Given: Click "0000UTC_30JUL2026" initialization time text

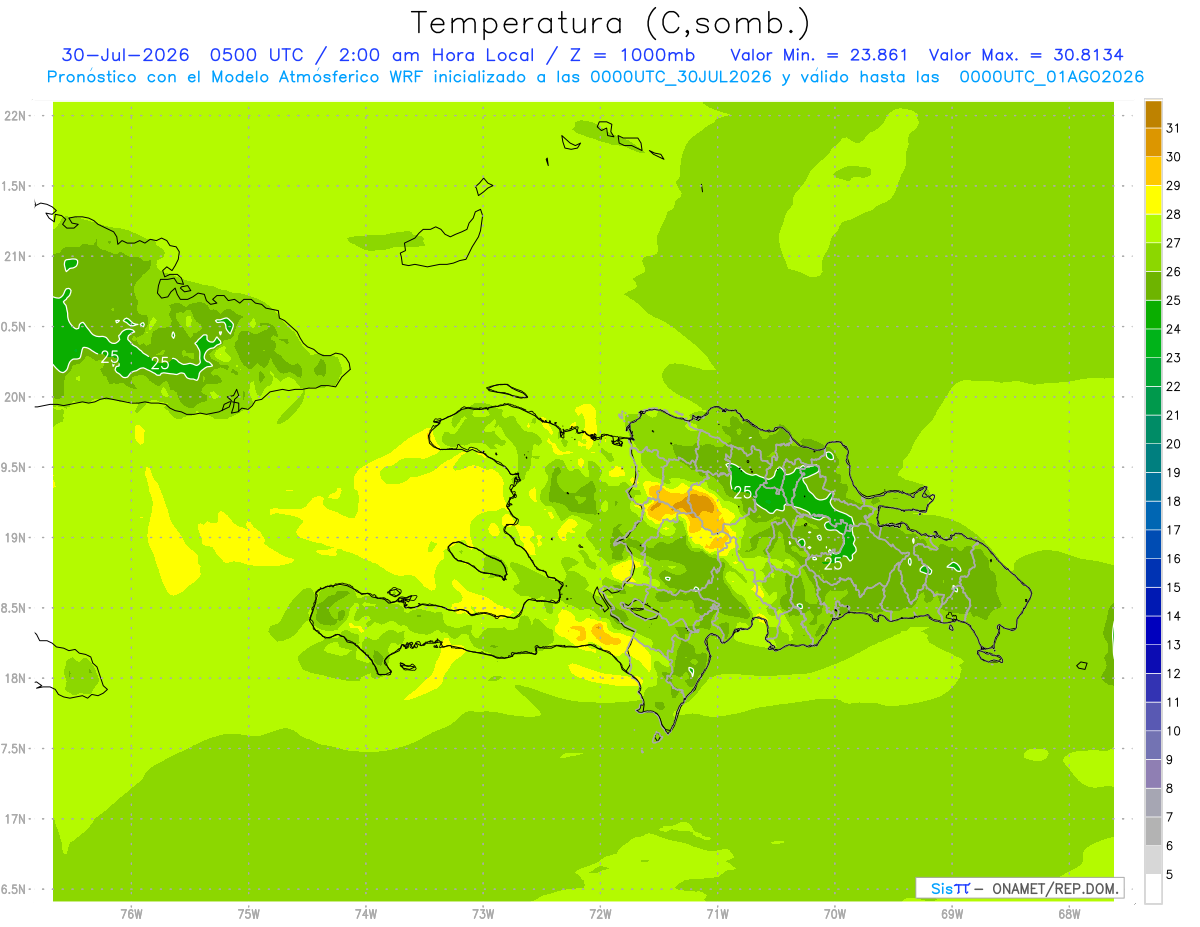Looking at the screenshot, I should click(682, 77).
